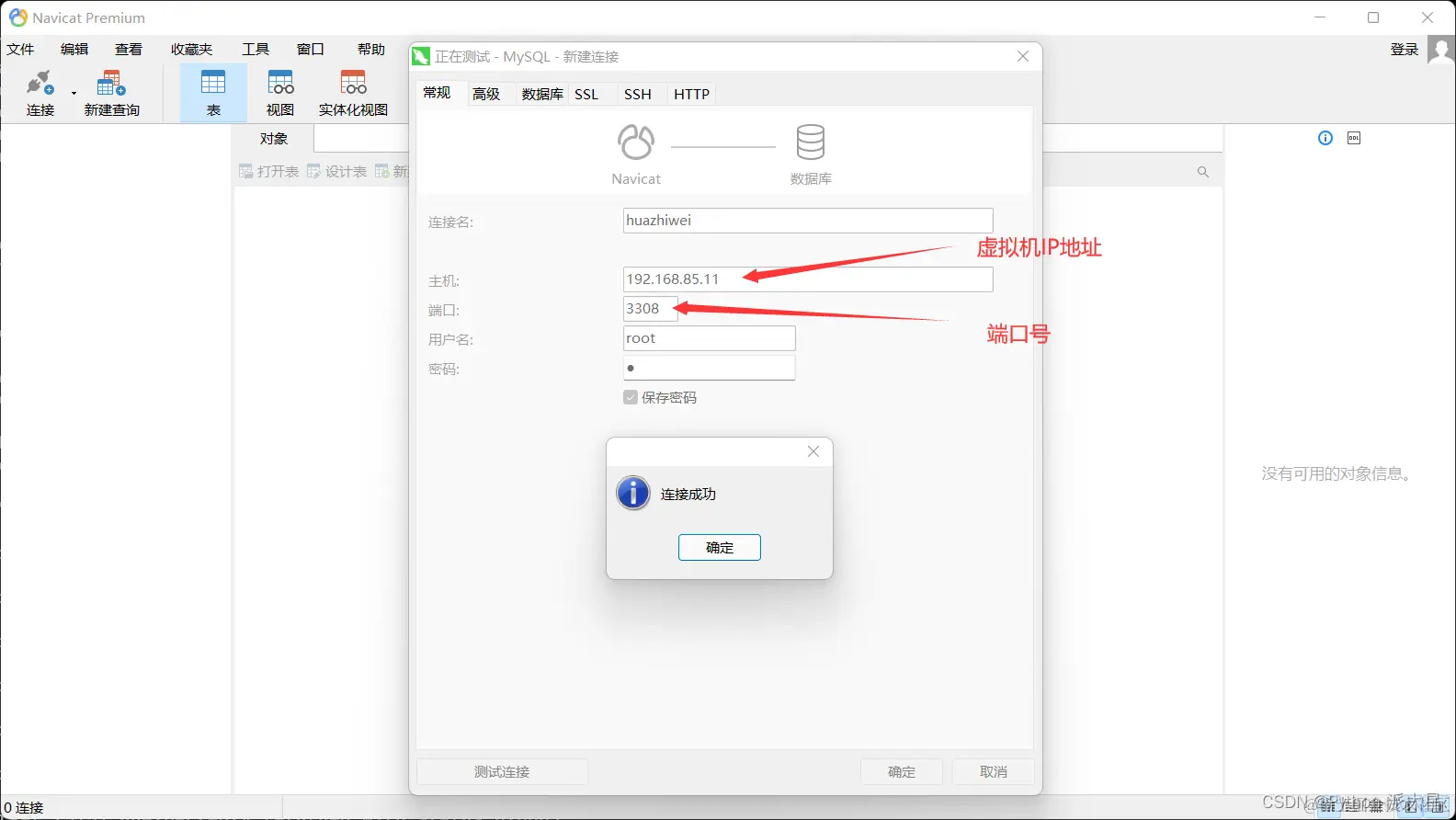
Task: Click the user avatar icon
Action: coord(1440,50)
